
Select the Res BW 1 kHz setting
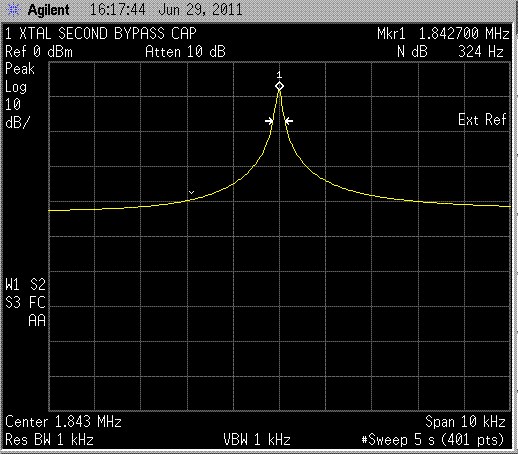[x=49, y=440]
